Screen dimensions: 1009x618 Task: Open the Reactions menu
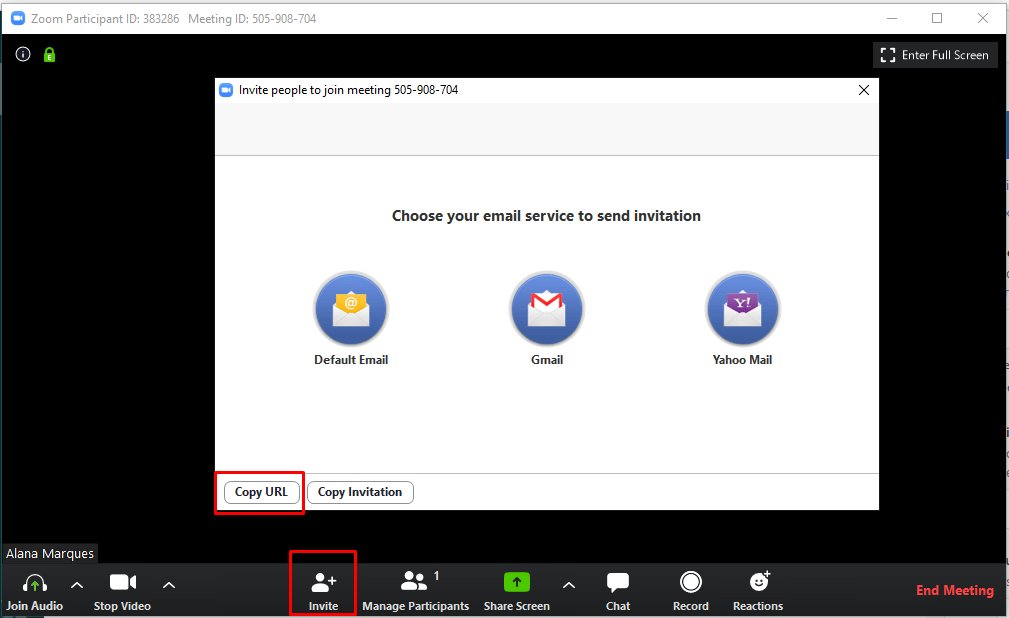point(758,591)
